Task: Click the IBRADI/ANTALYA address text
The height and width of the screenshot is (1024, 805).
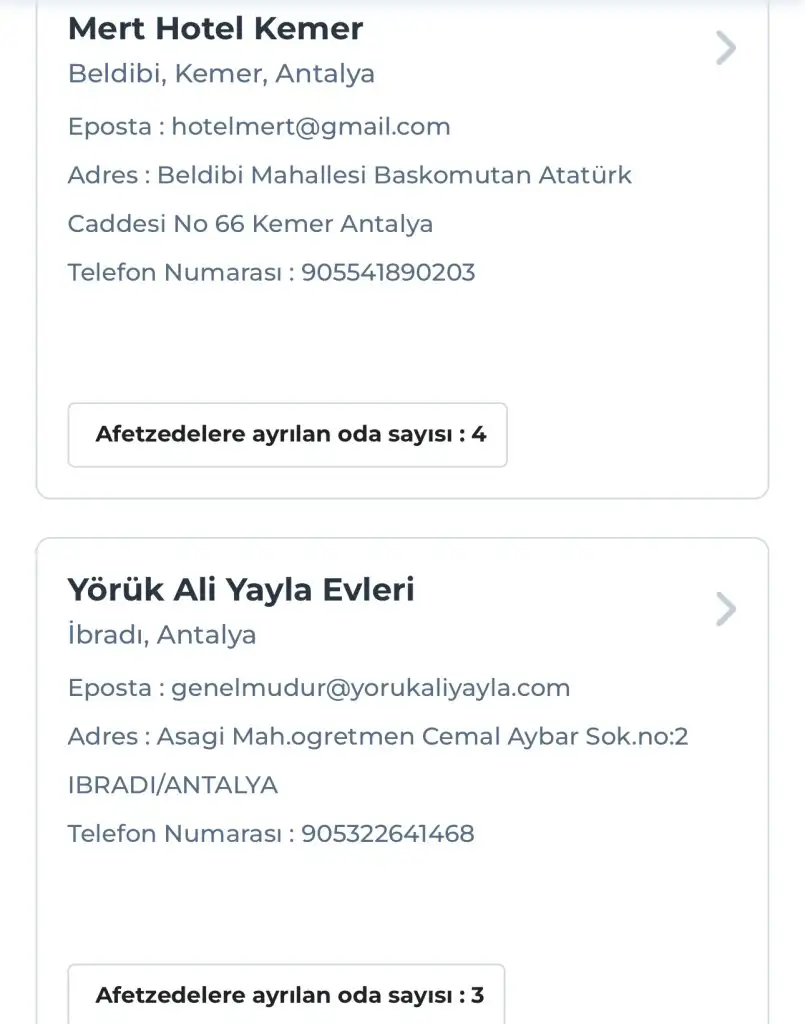Action: [x=173, y=785]
